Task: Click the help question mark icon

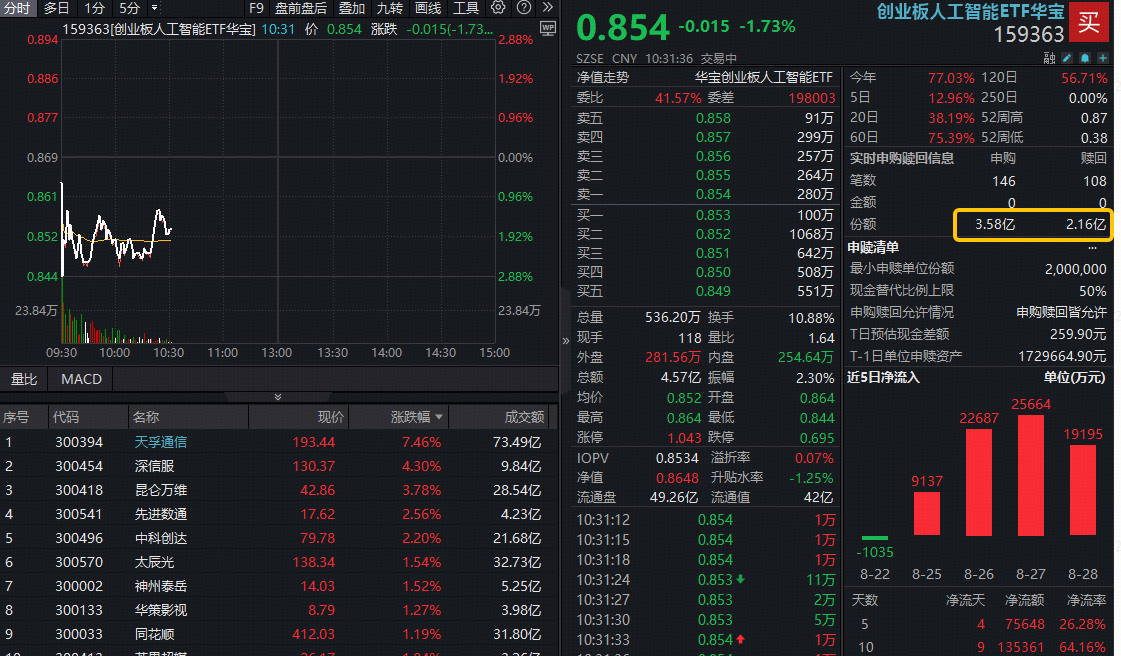Action: pos(522,8)
